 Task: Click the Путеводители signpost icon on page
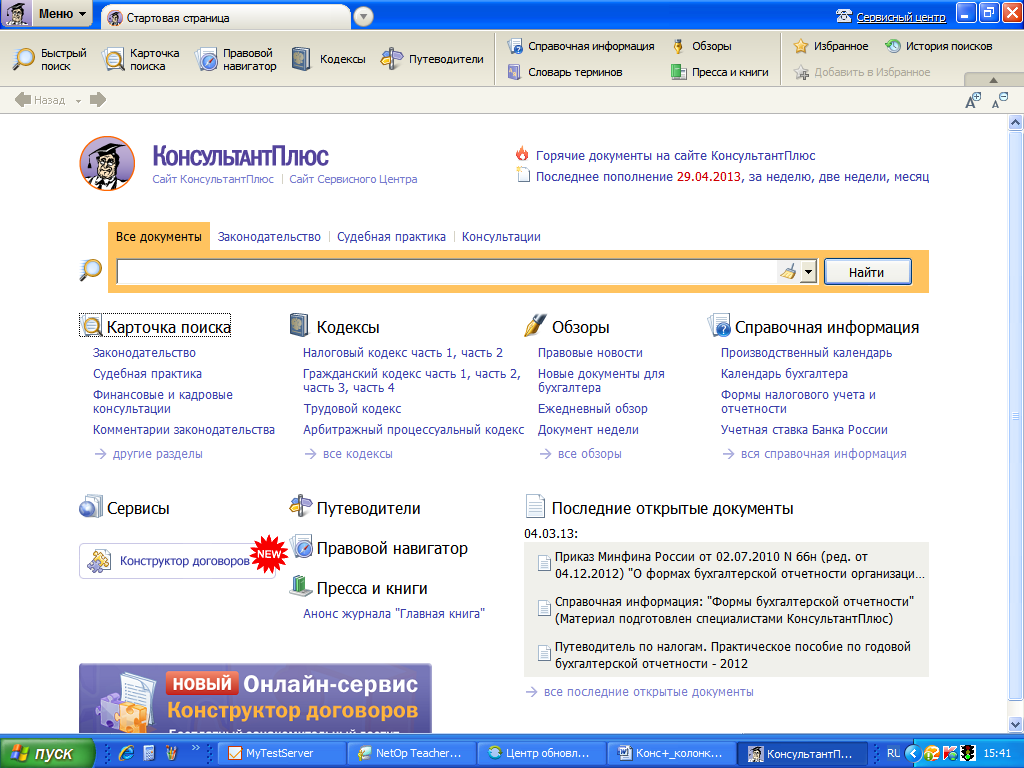[300, 506]
